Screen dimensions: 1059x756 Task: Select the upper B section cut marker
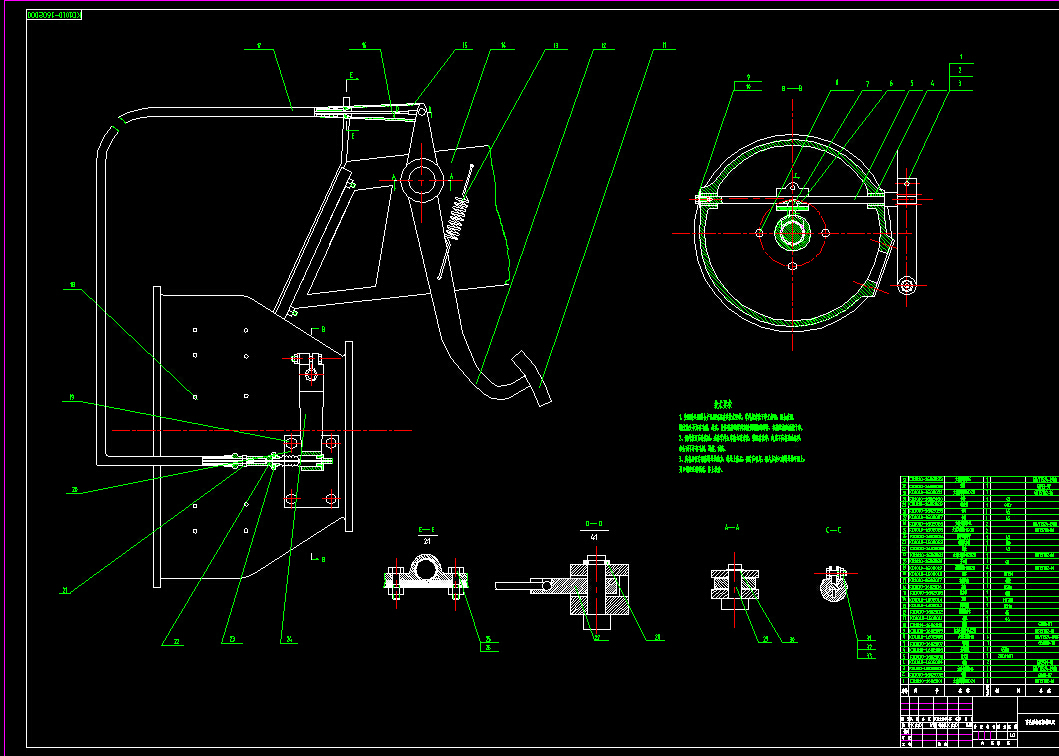pos(318,330)
